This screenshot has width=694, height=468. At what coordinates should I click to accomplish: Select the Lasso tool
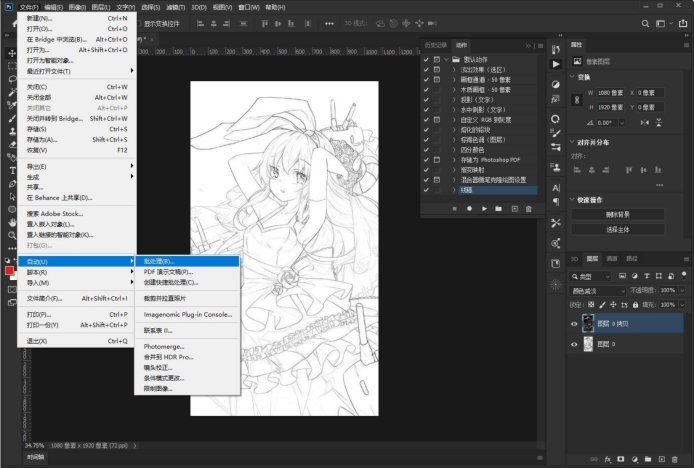(x=12, y=79)
